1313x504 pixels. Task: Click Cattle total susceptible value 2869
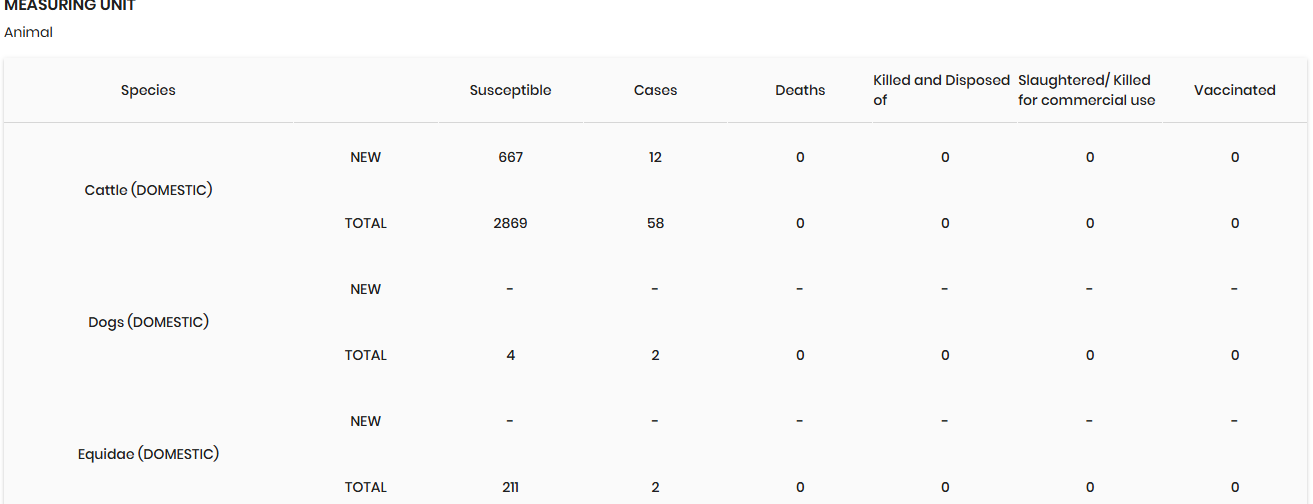[x=510, y=223]
